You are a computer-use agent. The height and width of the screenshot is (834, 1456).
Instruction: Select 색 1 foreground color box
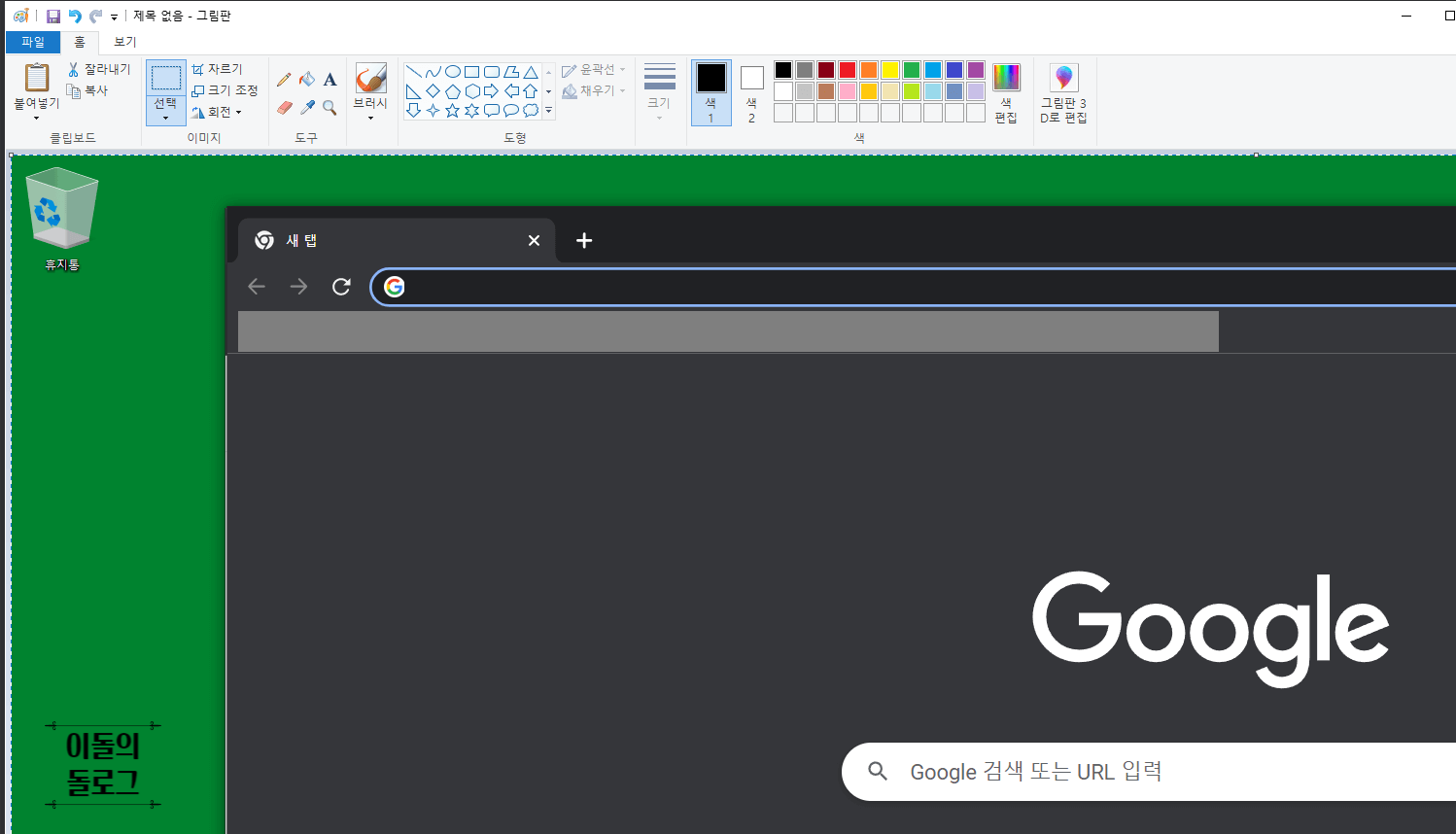711,93
